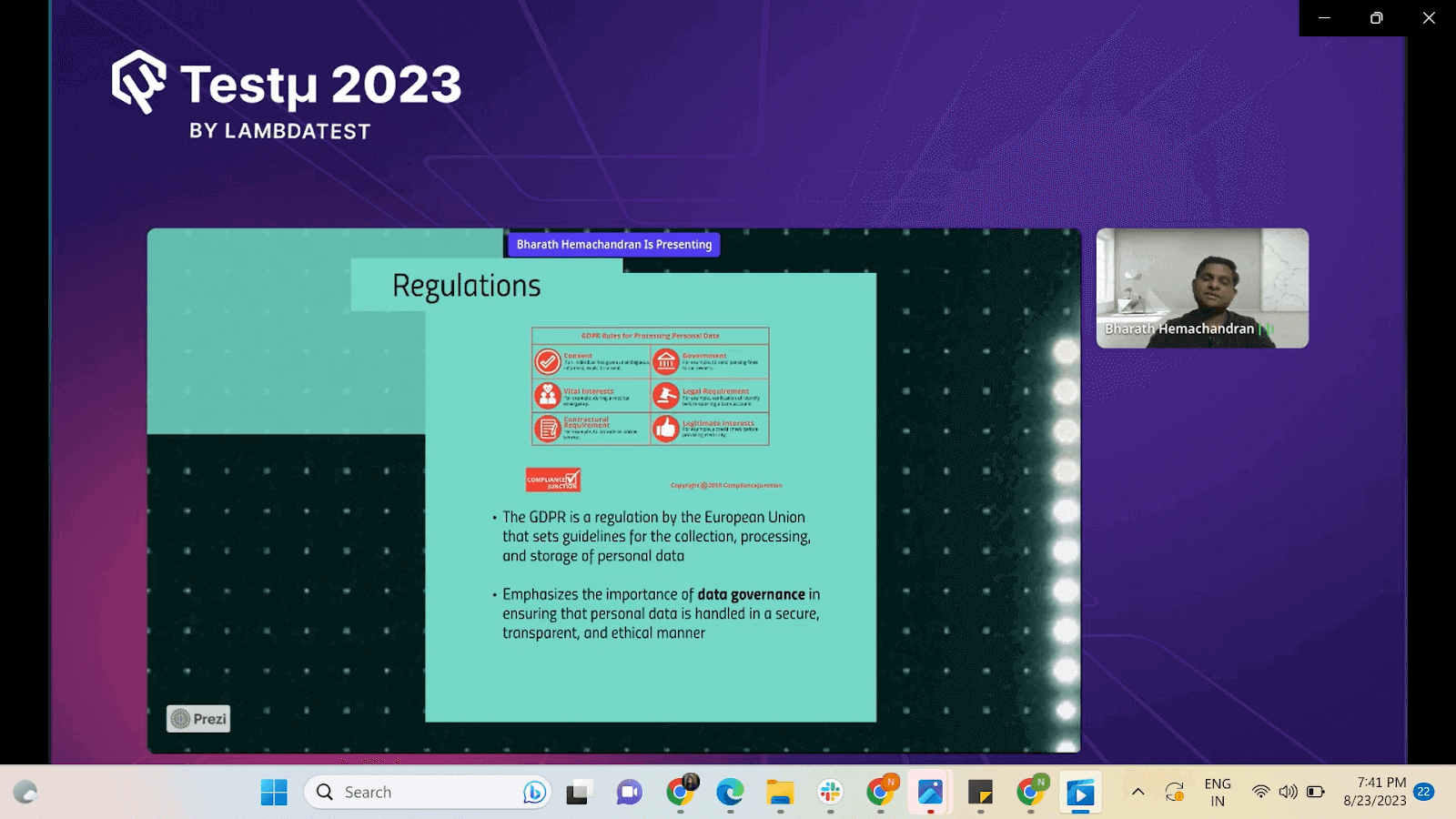
Task: Open the Windows Photos app icon
Action: 929,792
